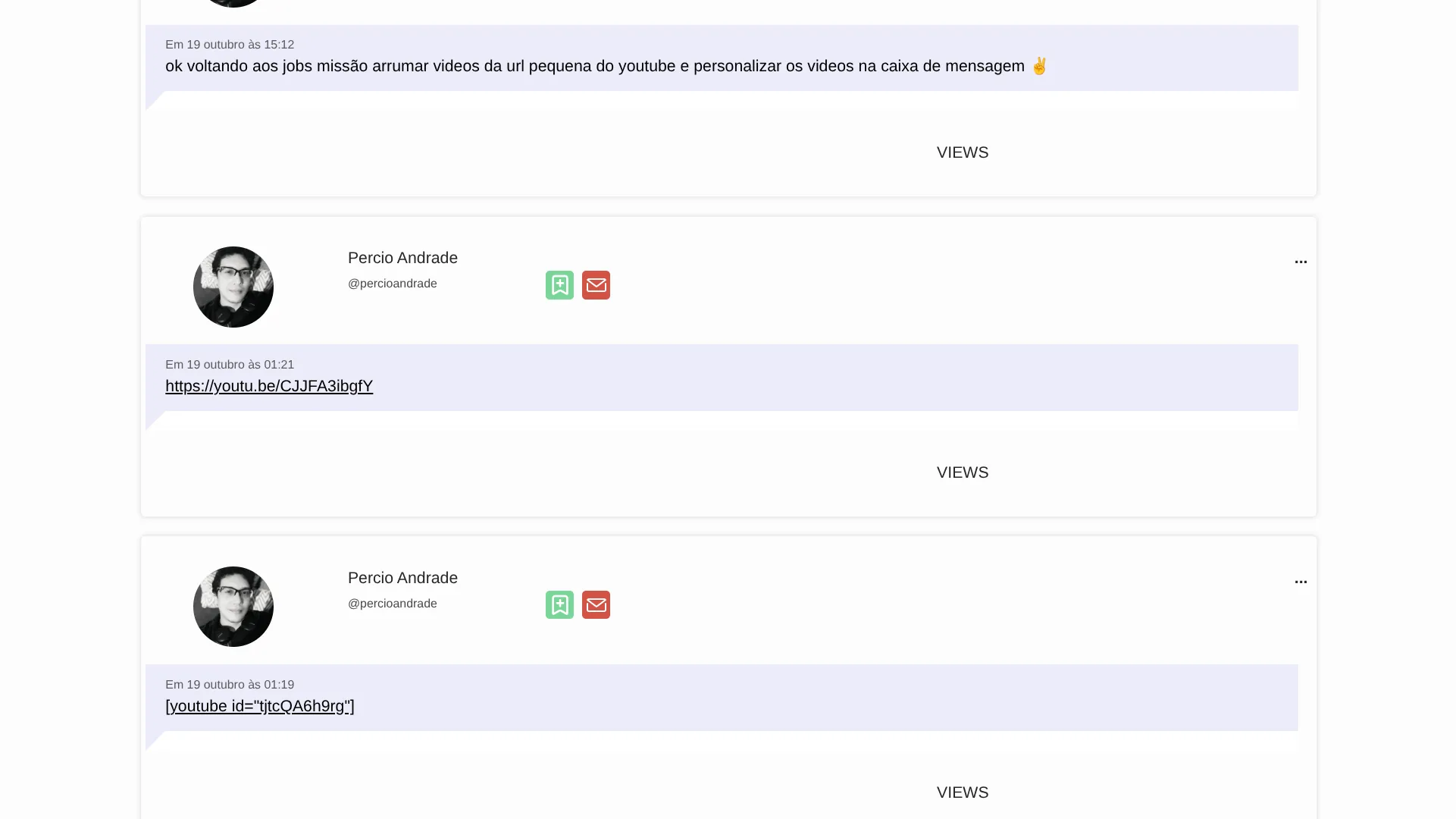Image resolution: width=1456 pixels, height=819 pixels.
Task: Click VIEWS under the 01:21 post
Action: pos(963,472)
